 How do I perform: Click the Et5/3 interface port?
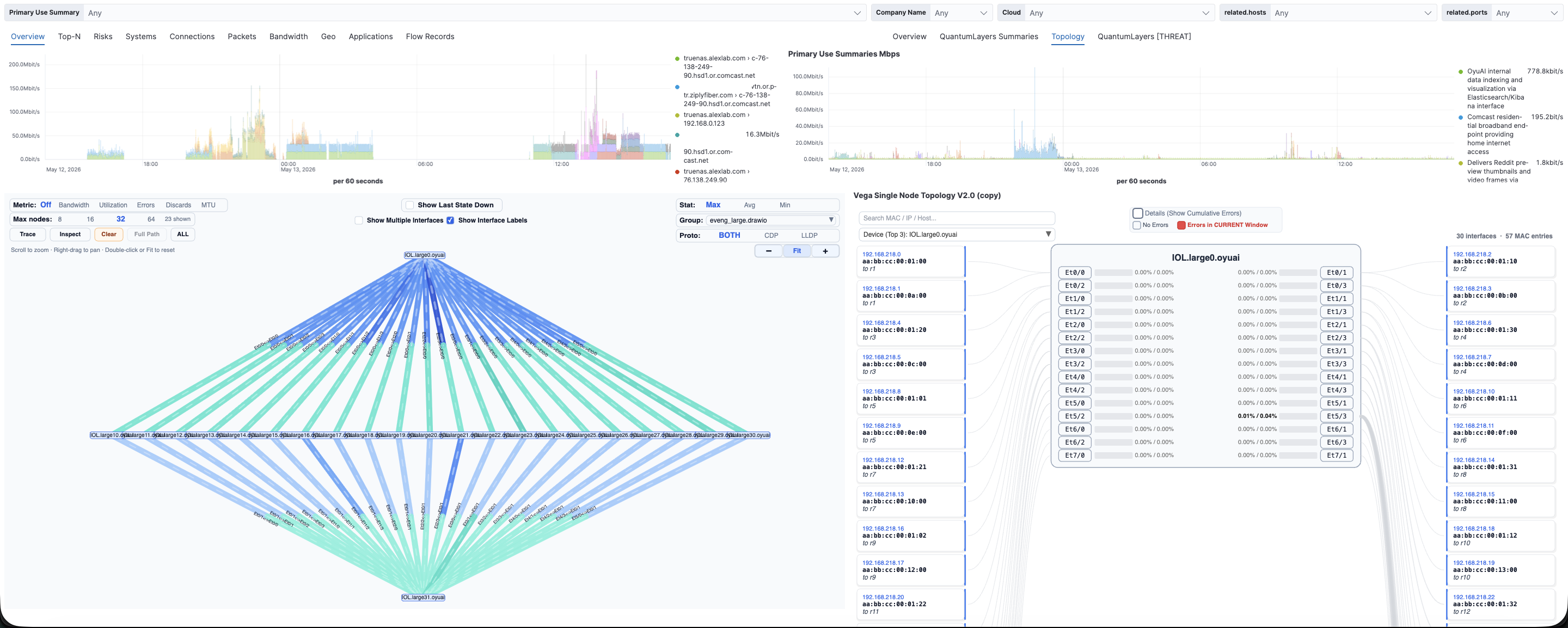1336,416
